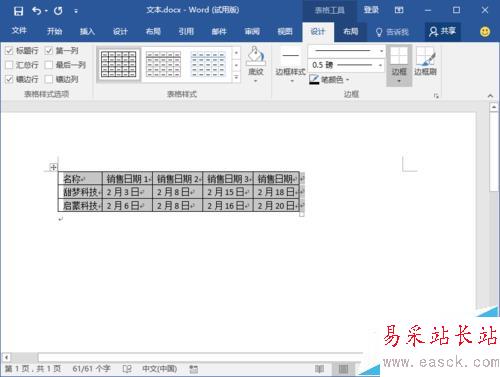Click the 2 月 15 日 cell
The width and height of the screenshot is (500, 377).
[228, 192]
